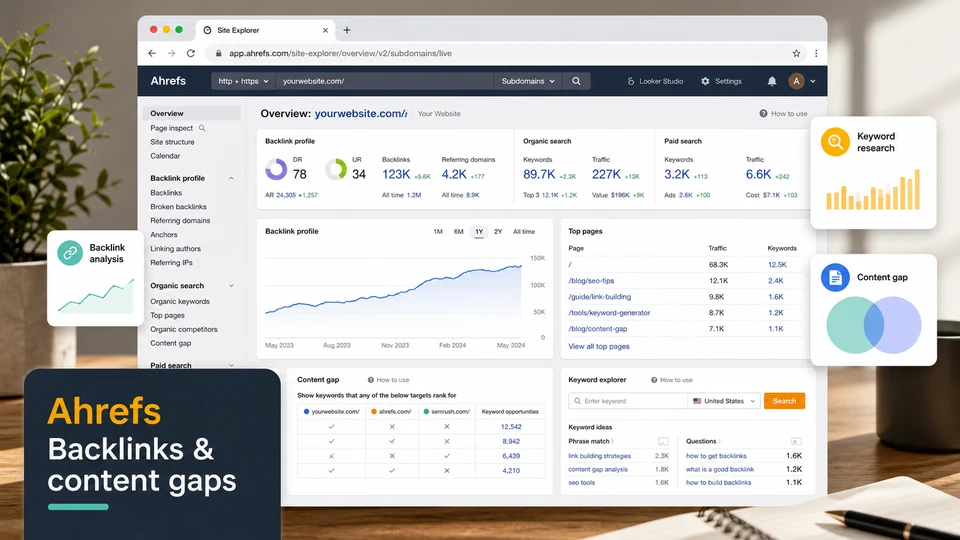
Task: Collapse the Backlink profile sidebar section
Action: pyautogui.click(x=231, y=178)
